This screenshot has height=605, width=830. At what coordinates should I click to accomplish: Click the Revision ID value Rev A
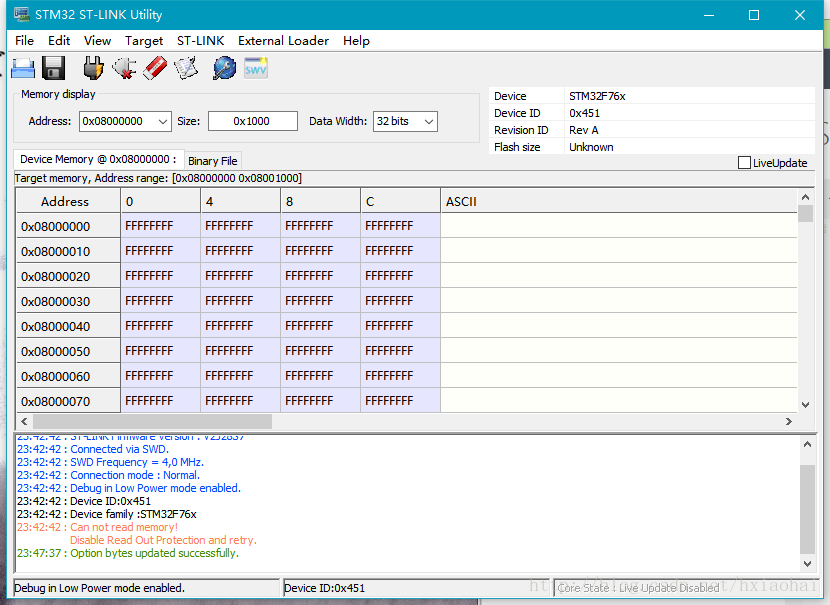[x=583, y=130]
